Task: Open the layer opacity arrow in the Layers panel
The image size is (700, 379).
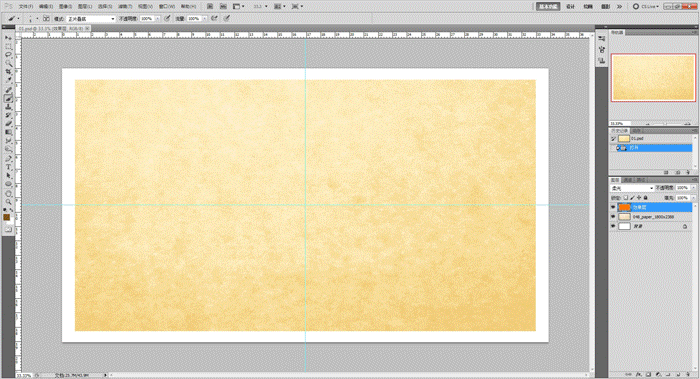Action: click(693, 187)
